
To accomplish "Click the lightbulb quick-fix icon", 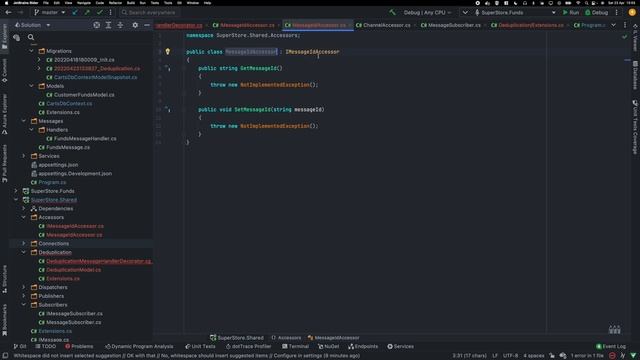I will pos(167,51).
